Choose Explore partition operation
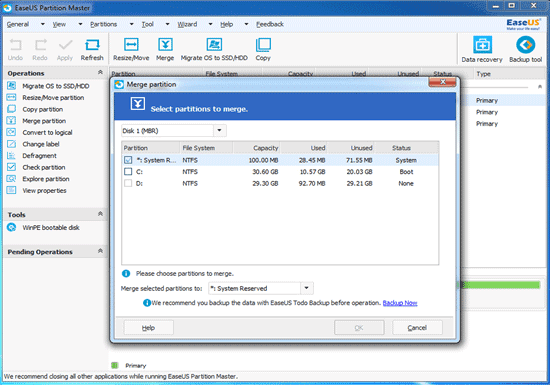 tap(46, 179)
